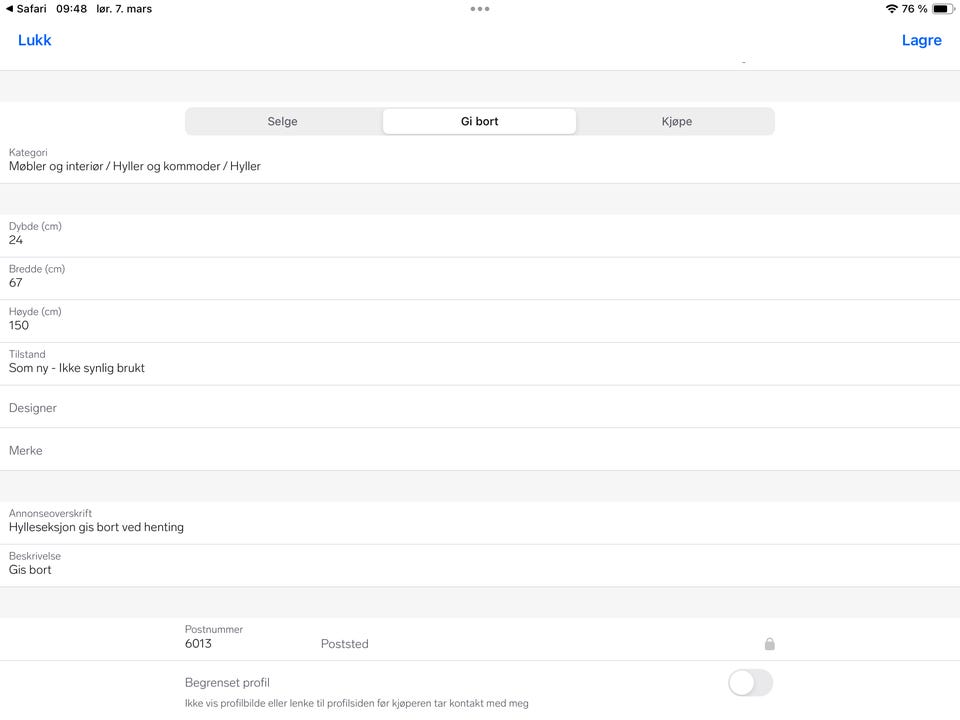The width and height of the screenshot is (960, 720).
Task: Open the Kategori selection row
Action: [480, 160]
